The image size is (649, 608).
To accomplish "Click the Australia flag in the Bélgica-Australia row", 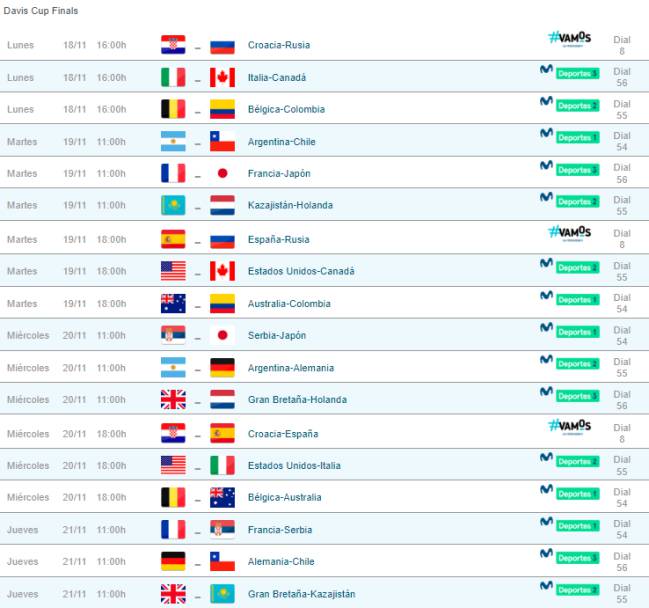I will tap(222, 497).
